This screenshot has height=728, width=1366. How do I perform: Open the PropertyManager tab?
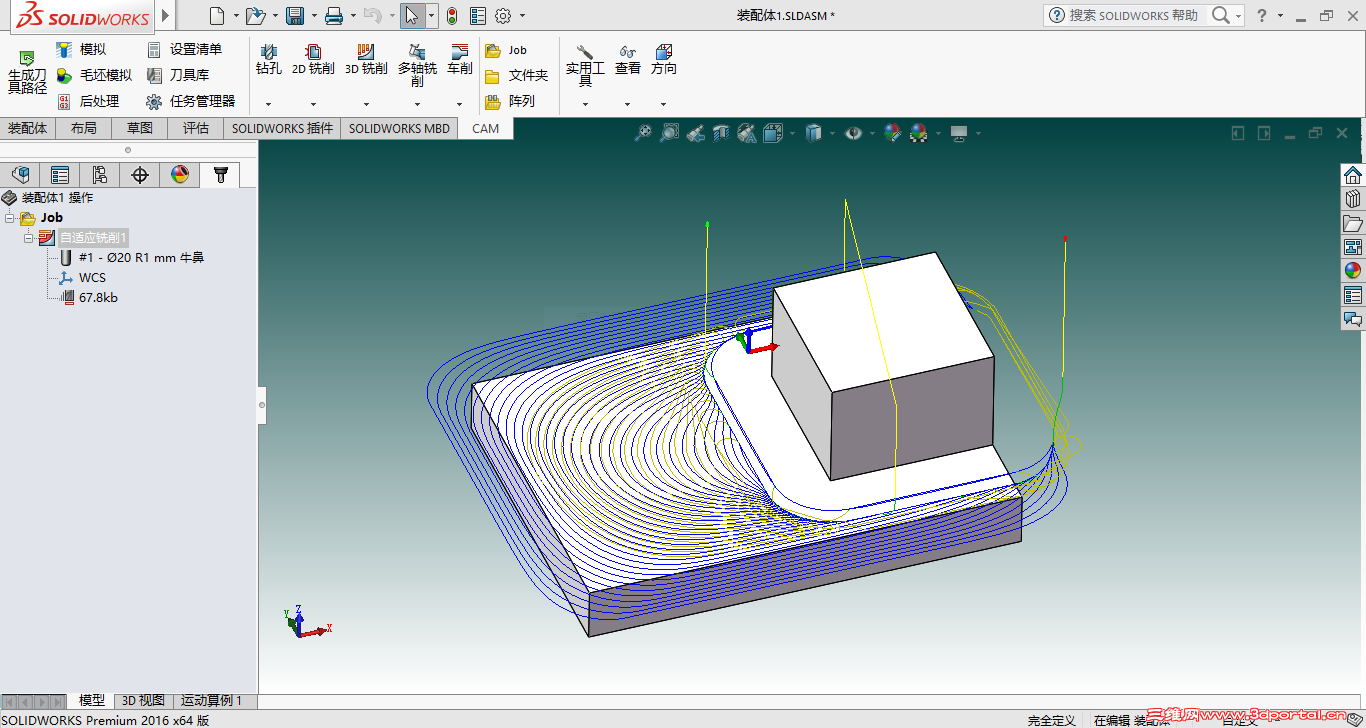pos(60,175)
